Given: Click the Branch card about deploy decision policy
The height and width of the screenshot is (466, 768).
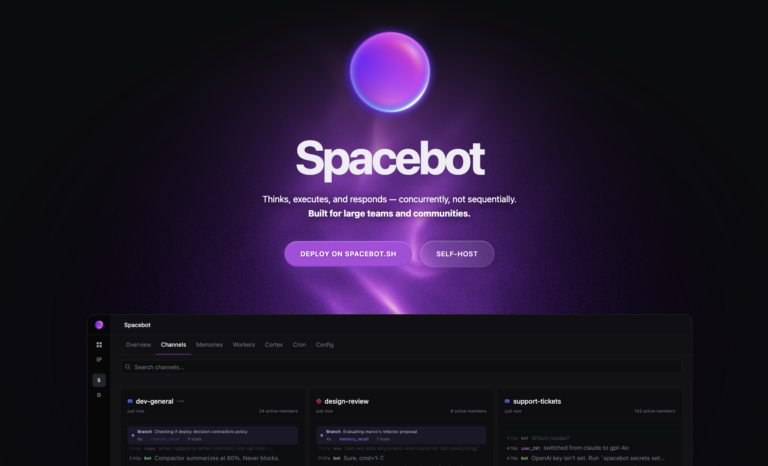Looking at the screenshot, I should point(213,435).
